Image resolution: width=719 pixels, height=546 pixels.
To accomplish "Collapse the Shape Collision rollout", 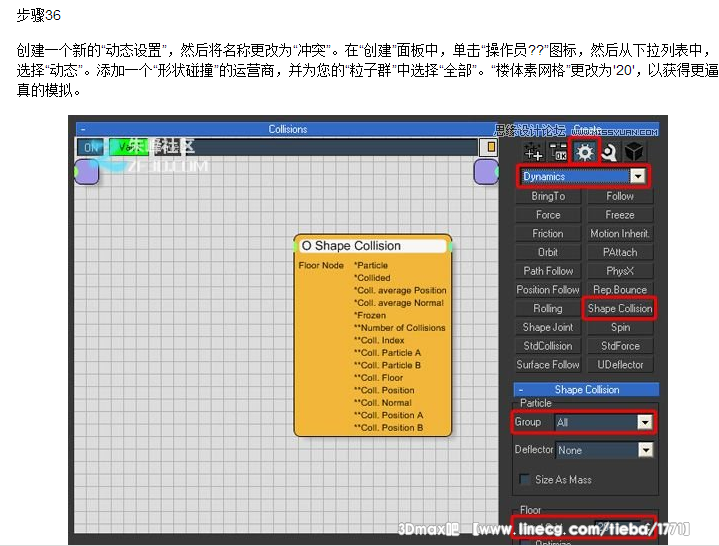I will tap(520, 390).
